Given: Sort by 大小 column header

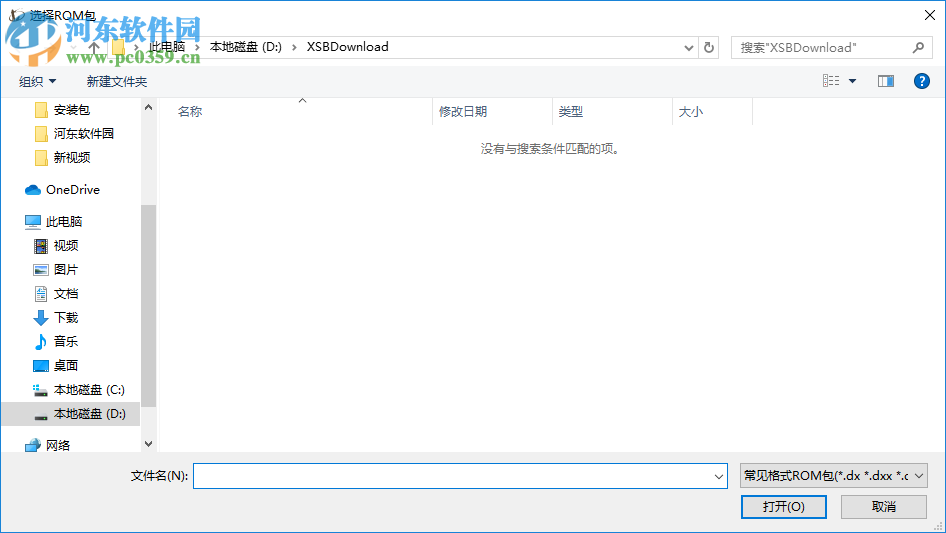Looking at the screenshot, I should (x=691, y=112).
